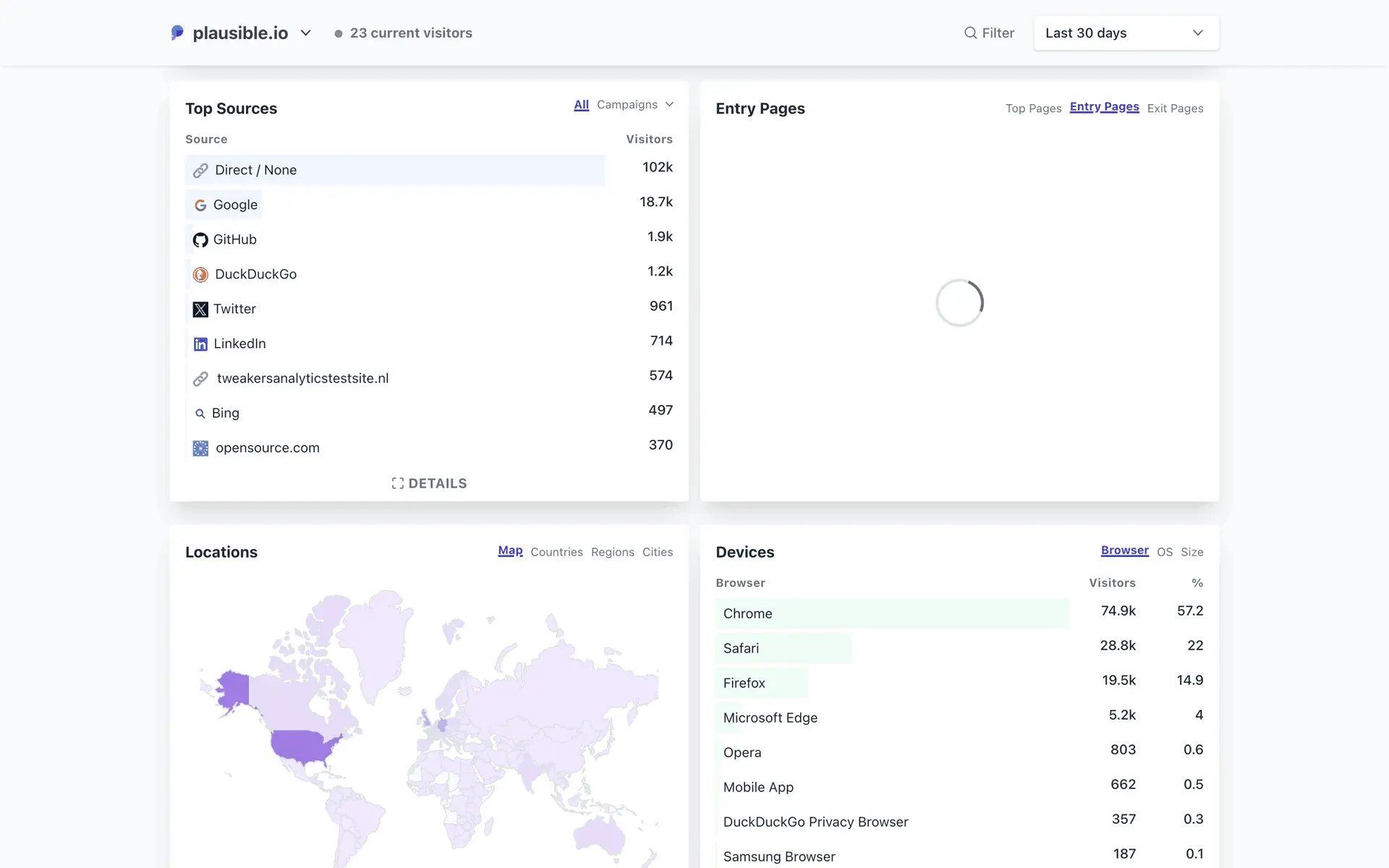The height and width of the screenshot is (868, 1389).
Task: Click the GitHub octocat icon
Action: pyautogui.click(x=200, y=240)
